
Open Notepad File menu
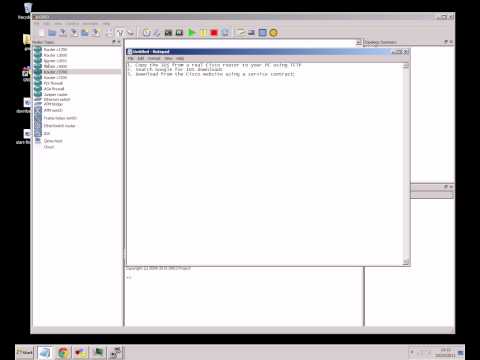click(x=131, y=58)
